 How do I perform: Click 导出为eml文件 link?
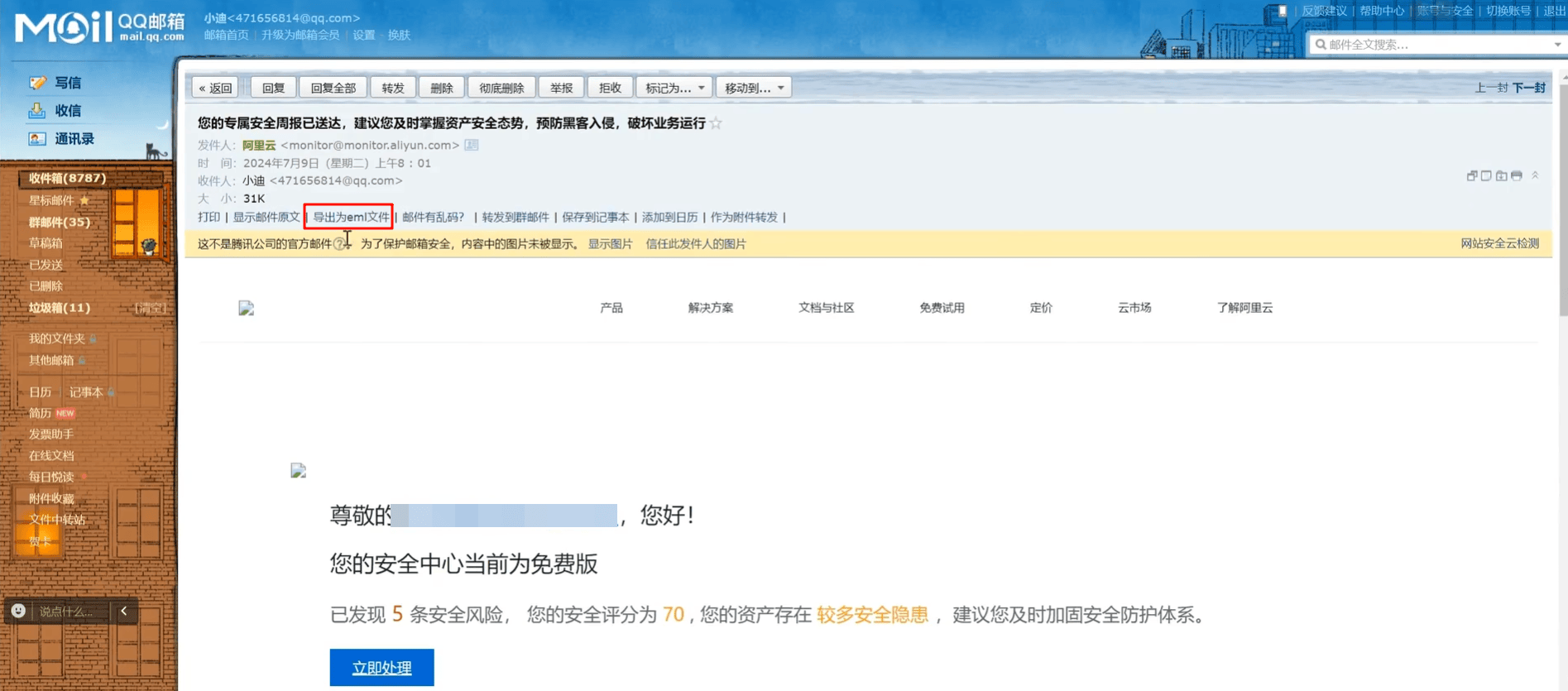click(350, 218)
